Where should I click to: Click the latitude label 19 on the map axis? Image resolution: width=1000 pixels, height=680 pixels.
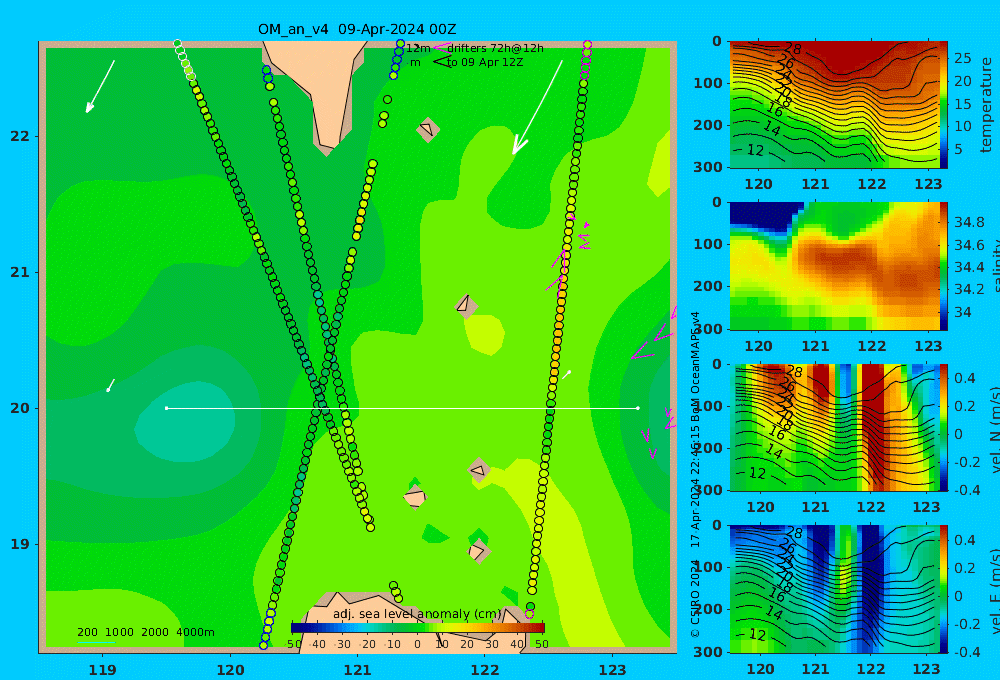(x=20, y=544)
